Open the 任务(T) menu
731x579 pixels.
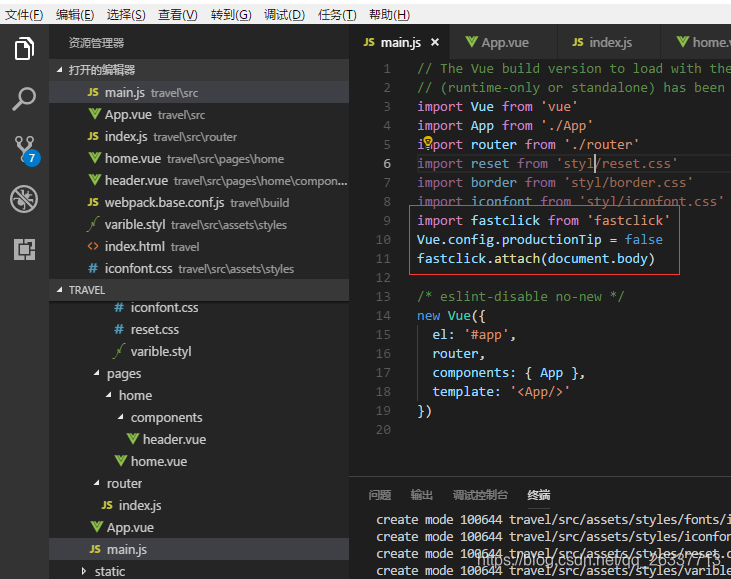tap(337, 15)
